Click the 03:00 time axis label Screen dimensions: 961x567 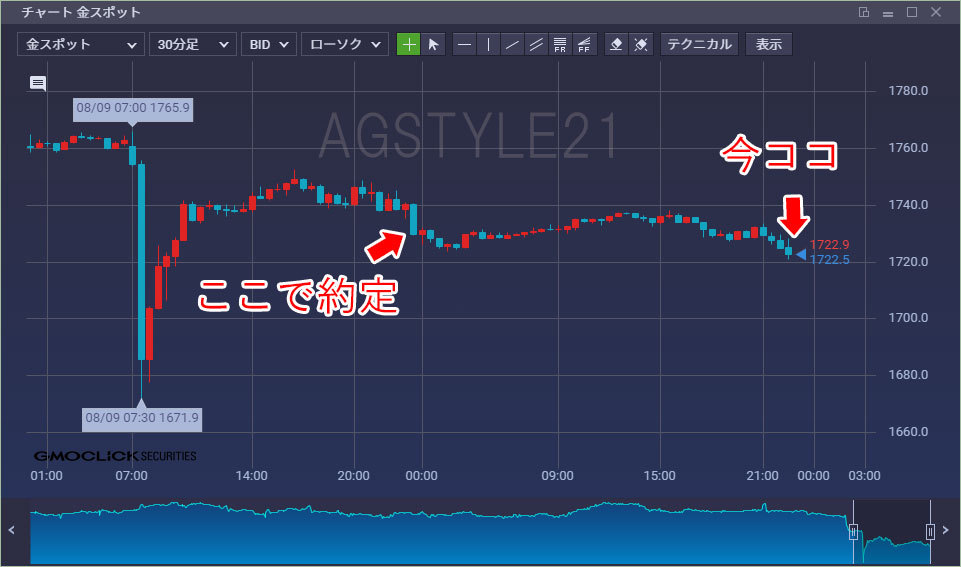[x=864, y=476]
